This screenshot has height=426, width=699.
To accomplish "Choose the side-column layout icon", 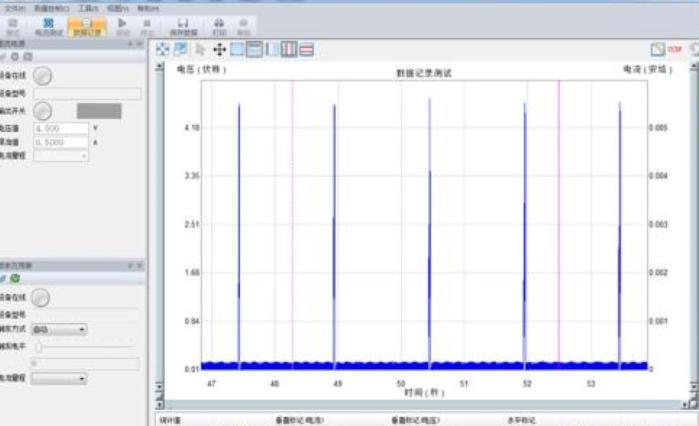I will (x=272, y=49).
